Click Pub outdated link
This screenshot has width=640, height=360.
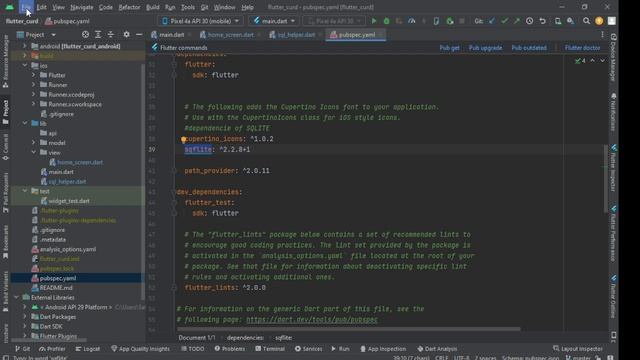click(x=529, y=48)
